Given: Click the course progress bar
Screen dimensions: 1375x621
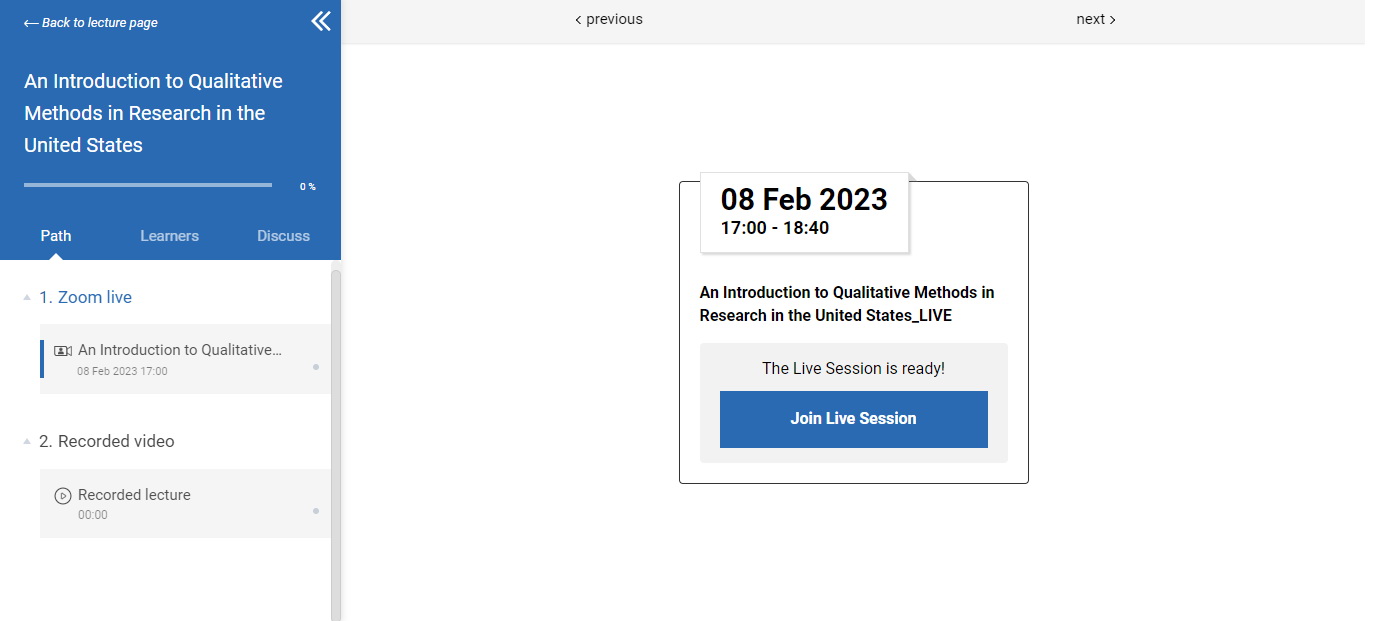Looking at the screenshot, I should point(148,185).
